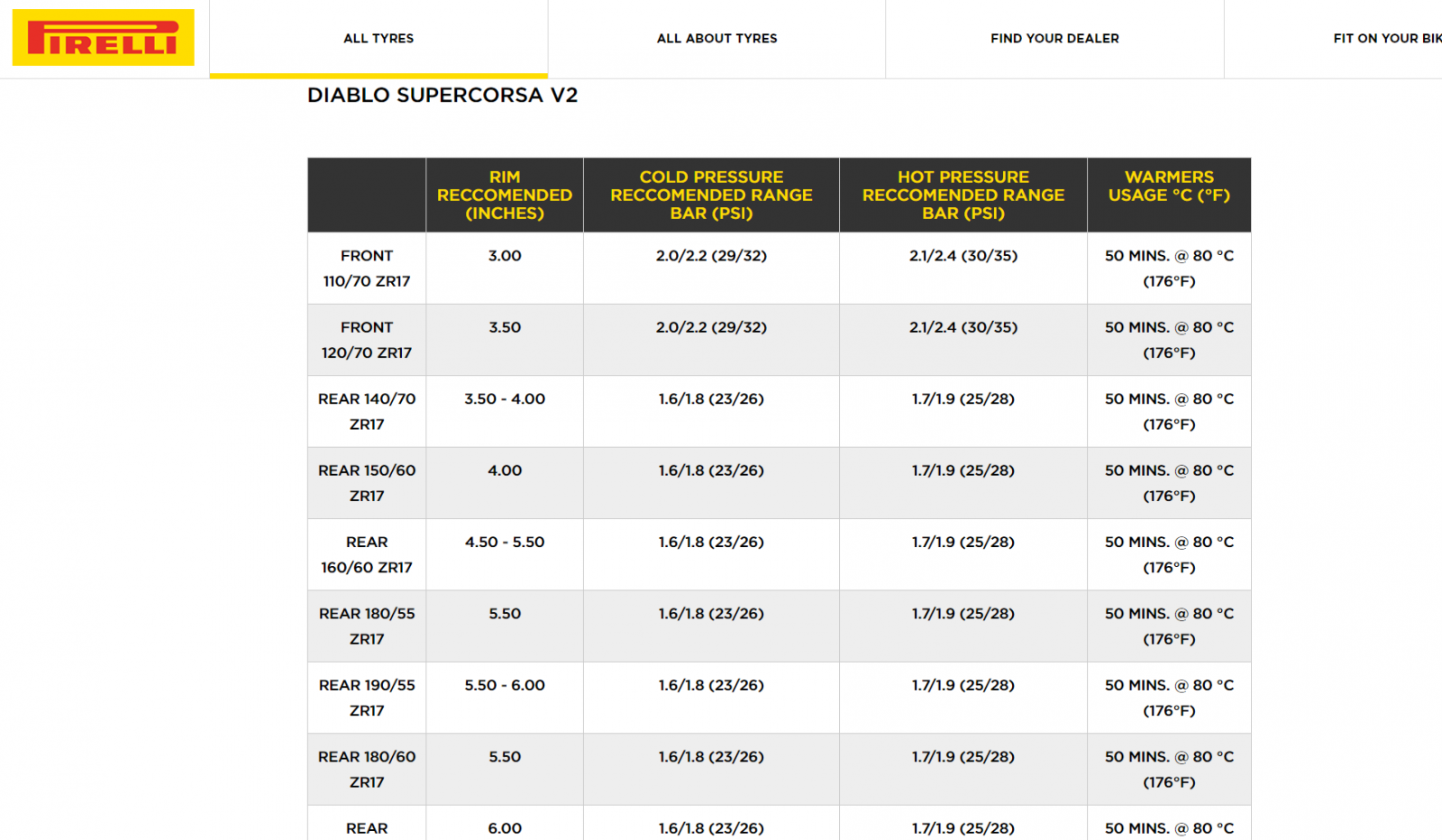
Task: Select the 4.50 - 5.50 rim size cell
Action: 505,543
